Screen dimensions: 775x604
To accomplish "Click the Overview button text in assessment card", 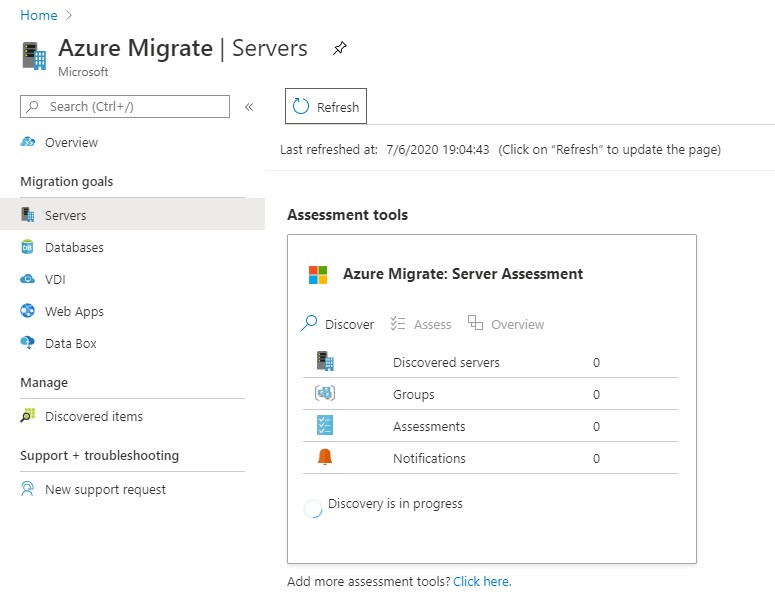I will [x=517, y=324].
